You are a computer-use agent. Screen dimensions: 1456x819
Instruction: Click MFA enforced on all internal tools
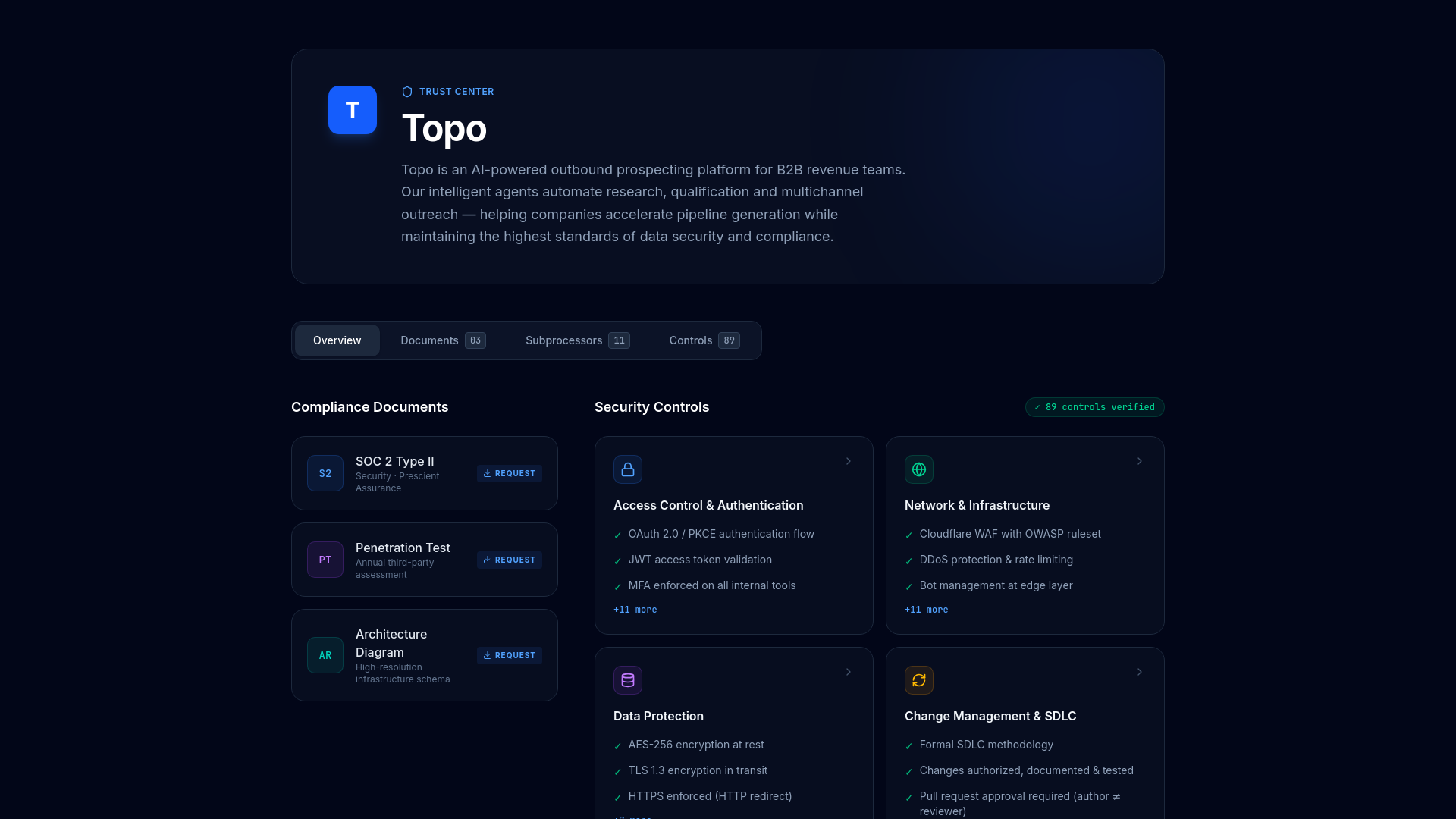click(712, 585)
